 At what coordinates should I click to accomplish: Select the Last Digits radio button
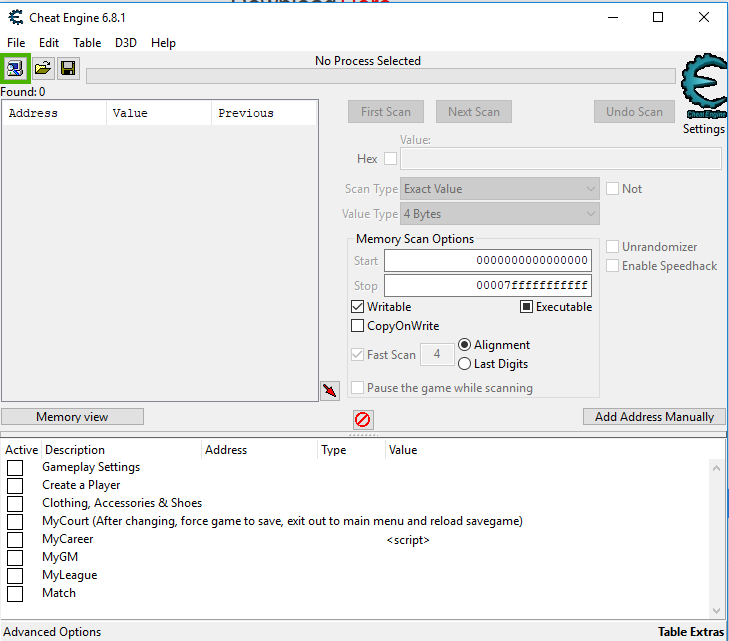click(x=464, y=363)
